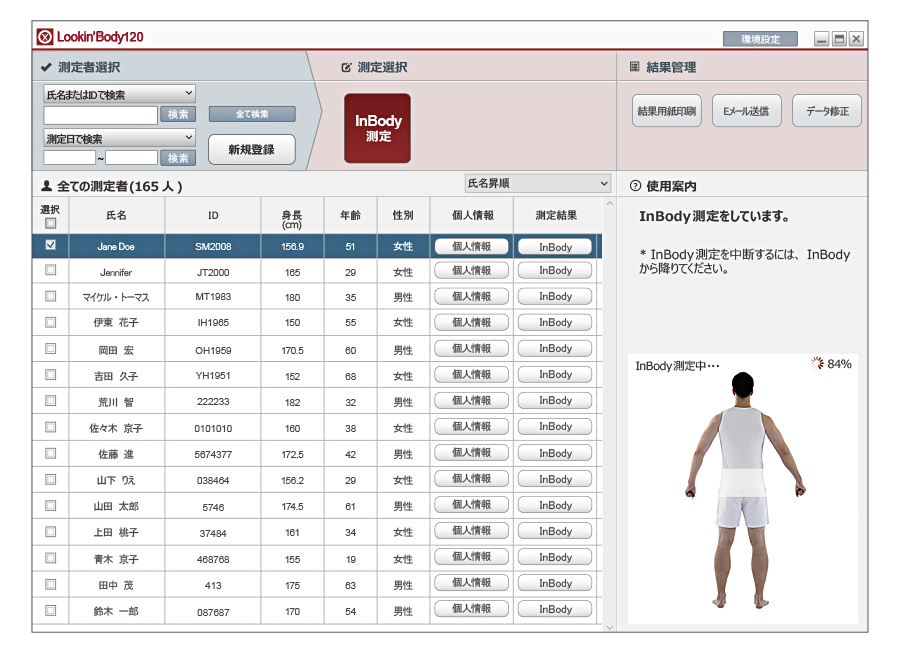Uncheck the Jane Doe row checkbox
Image resolution: width=900 pixels, height=653 pixels.
click(51, 246)
